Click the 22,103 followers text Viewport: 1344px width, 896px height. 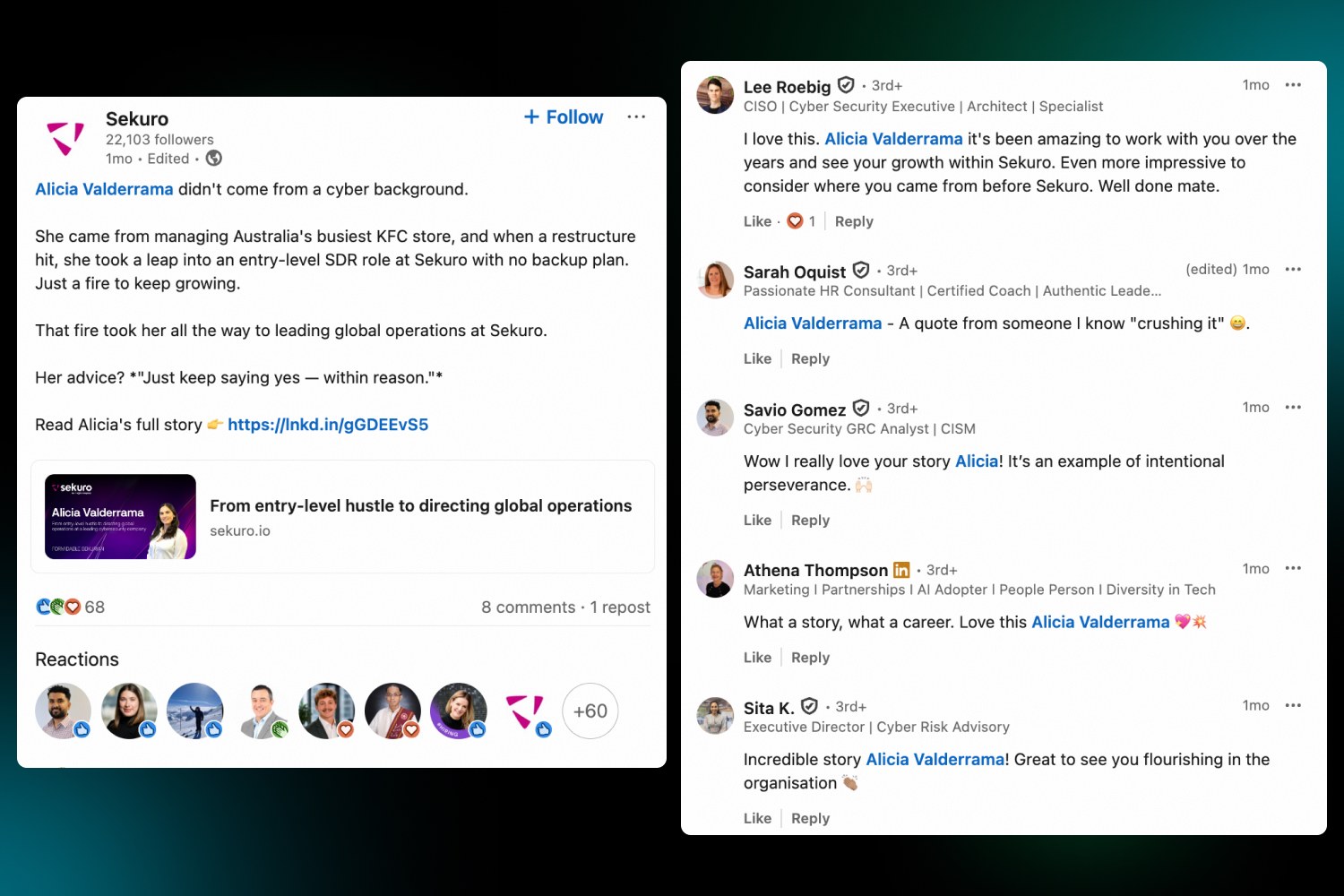(x=159, y=140)
